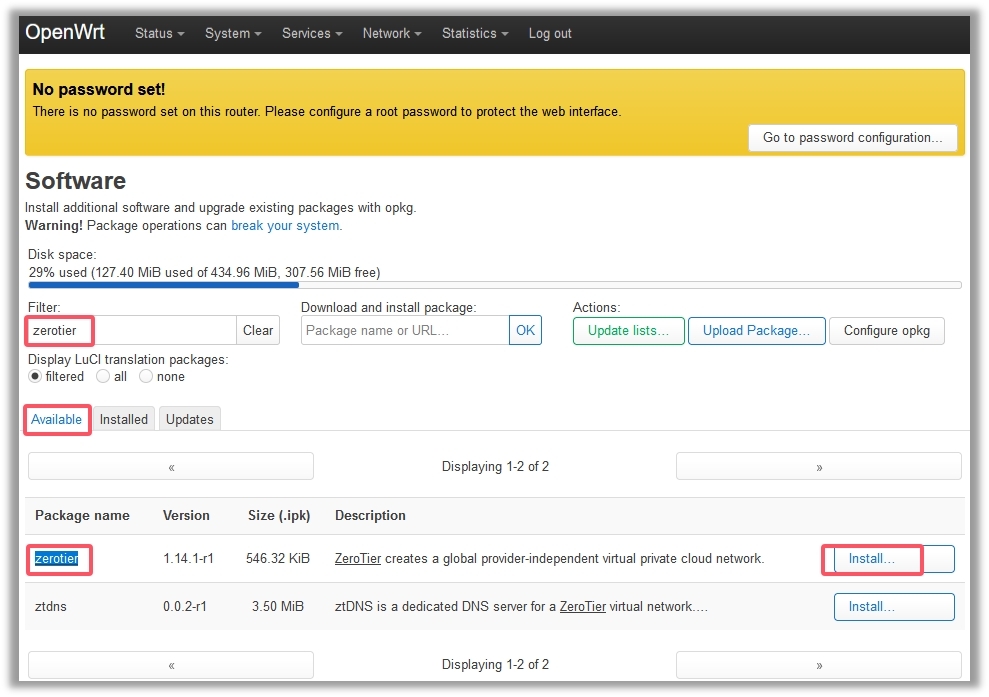Select the 'filtered' translation radio option

click(x=36, y=377)
